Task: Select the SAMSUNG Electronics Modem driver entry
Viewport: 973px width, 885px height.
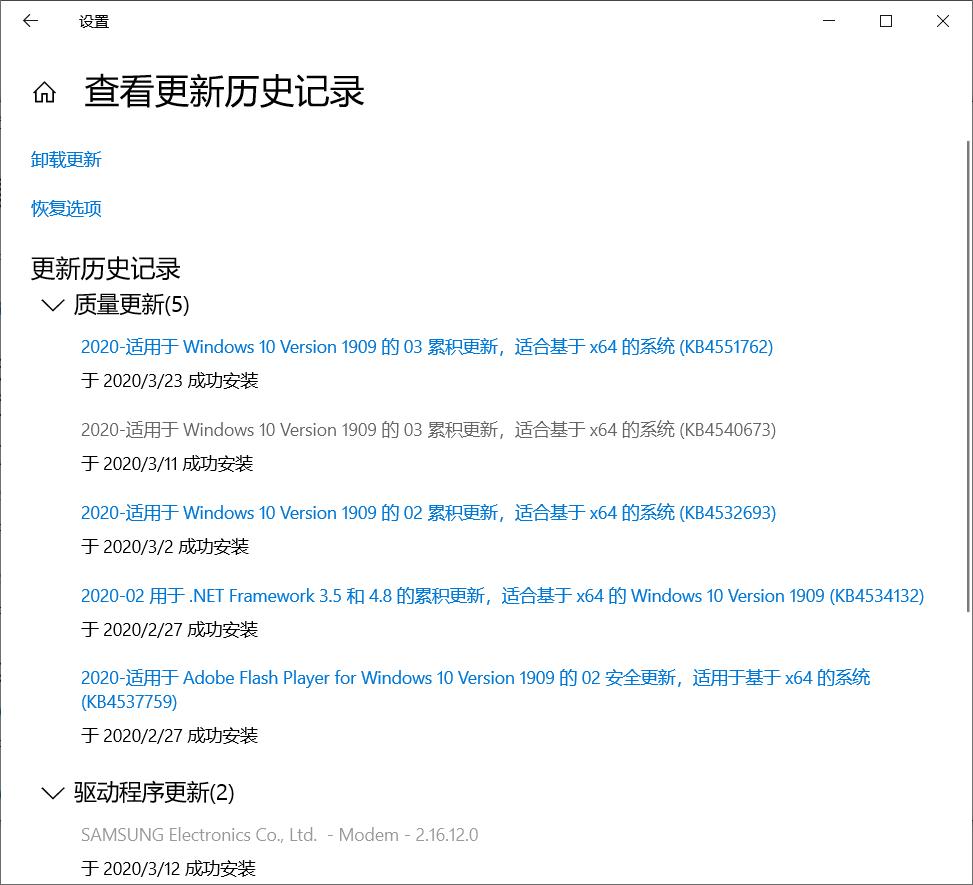Action: 276,834
